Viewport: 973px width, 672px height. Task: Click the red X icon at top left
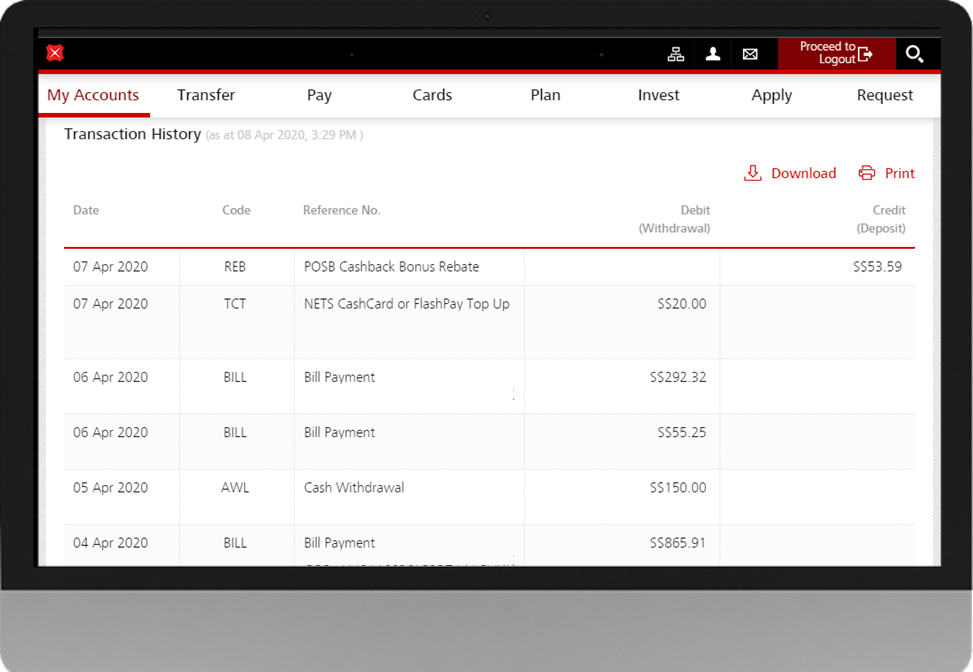[55, 53]
